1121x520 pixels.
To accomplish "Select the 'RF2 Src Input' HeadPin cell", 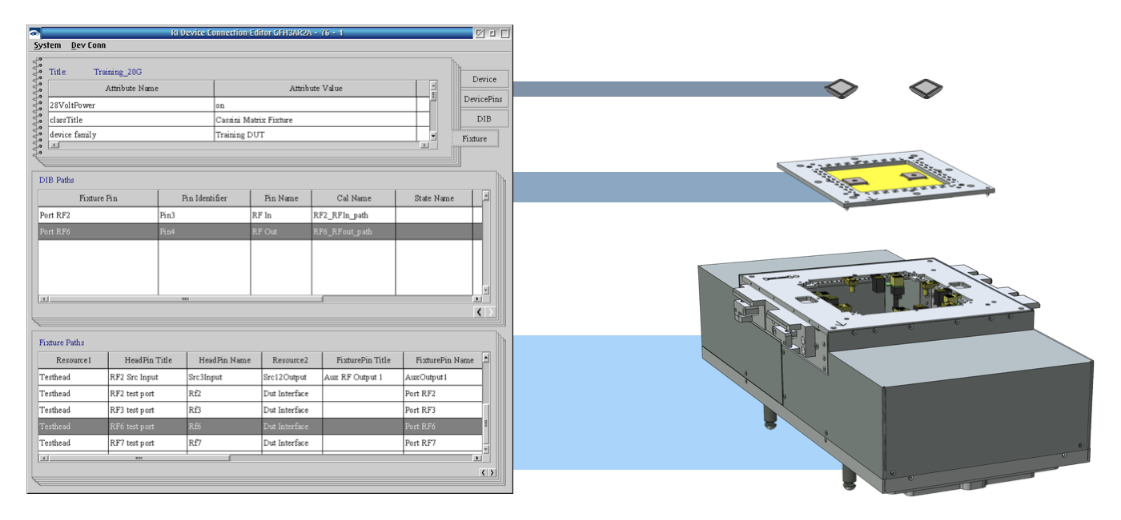I will pyautogui.click(x=147, y=377).
